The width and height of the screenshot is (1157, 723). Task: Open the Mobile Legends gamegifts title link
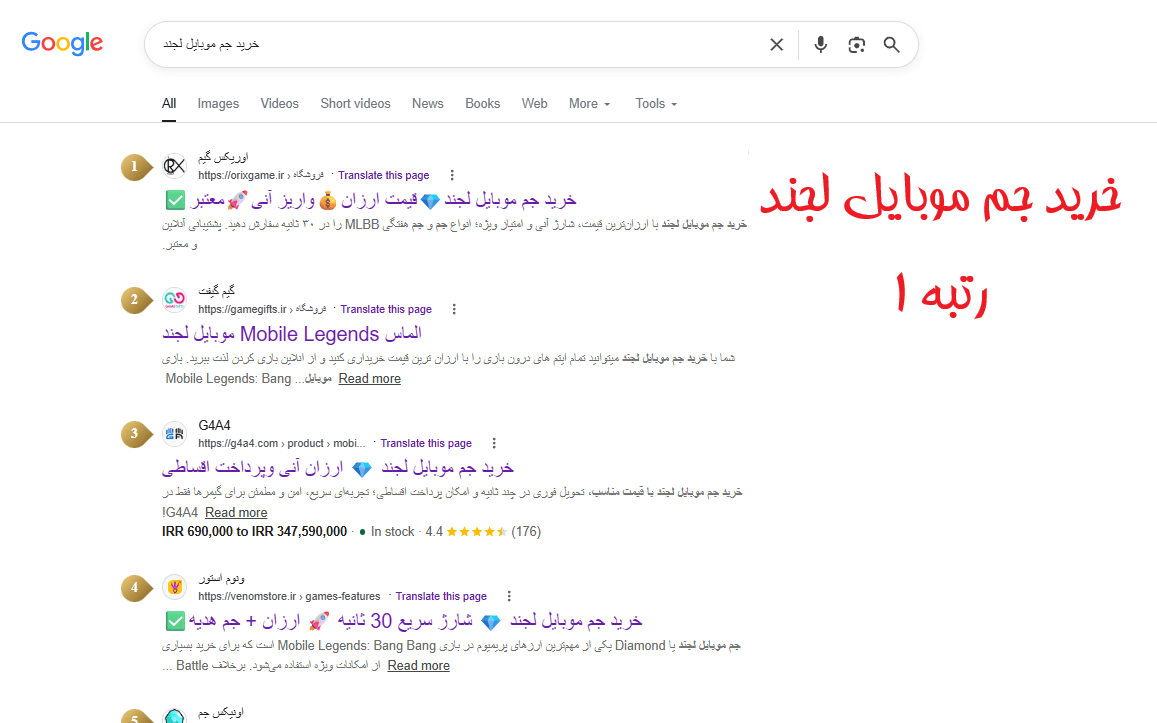click(291, 334)
